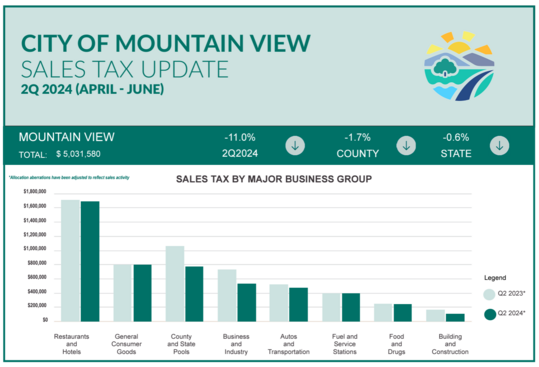Click the "$1,800,000" y-axis value
Screen dimensions: 539x367
point(35,191)
